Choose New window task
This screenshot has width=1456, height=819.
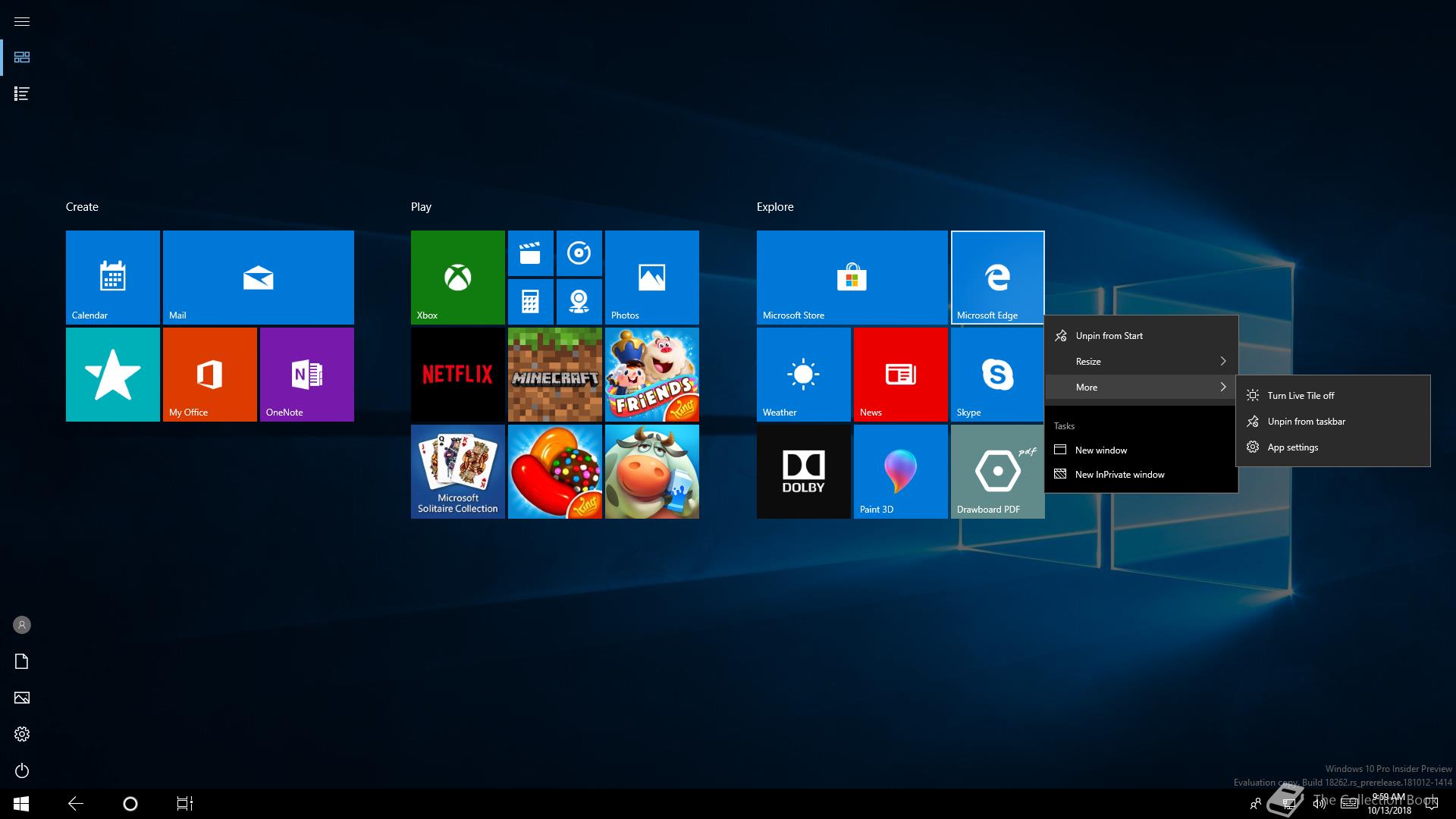[x=1141, y=450]
